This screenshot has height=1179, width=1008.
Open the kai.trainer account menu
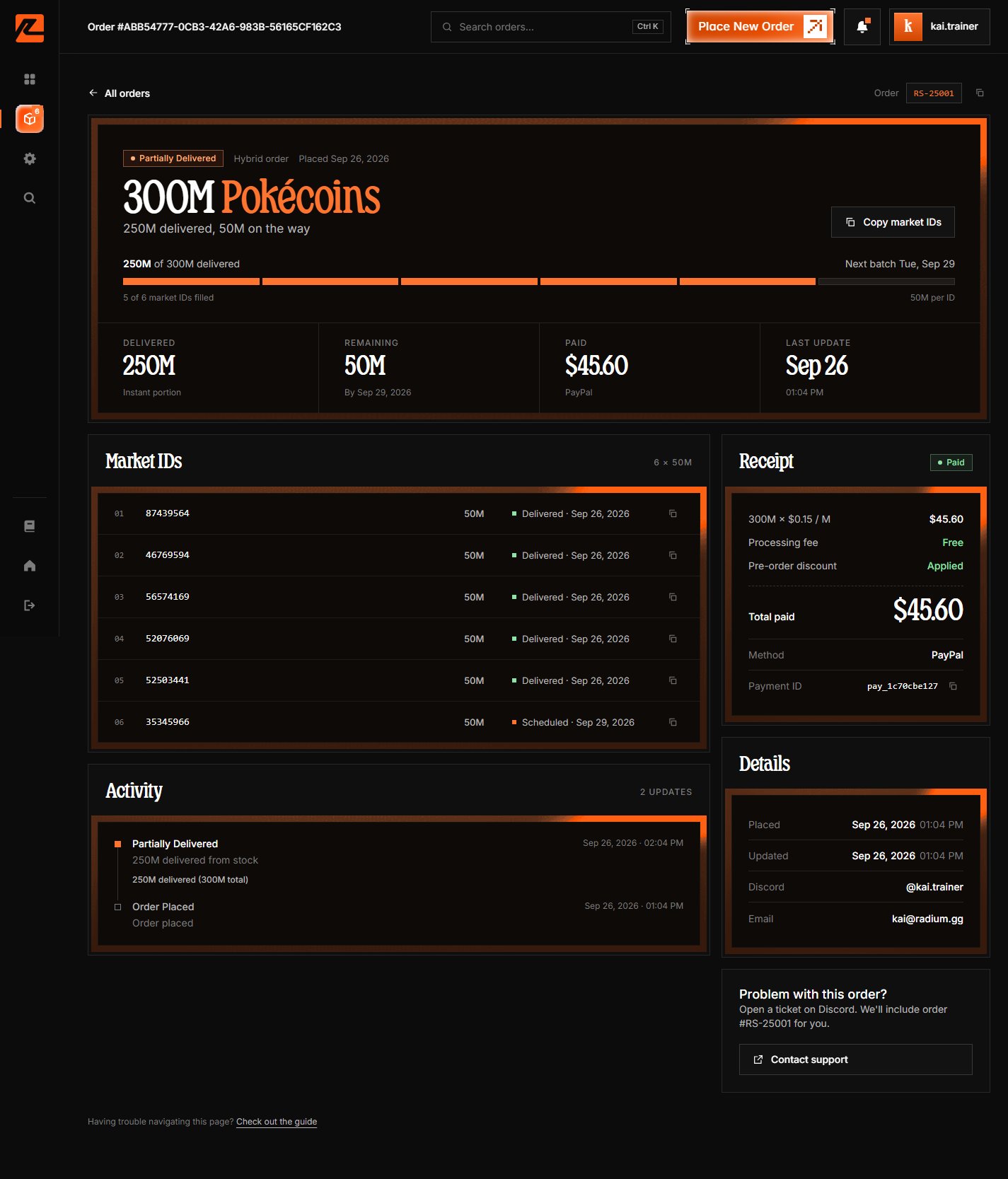coord(939,27)
